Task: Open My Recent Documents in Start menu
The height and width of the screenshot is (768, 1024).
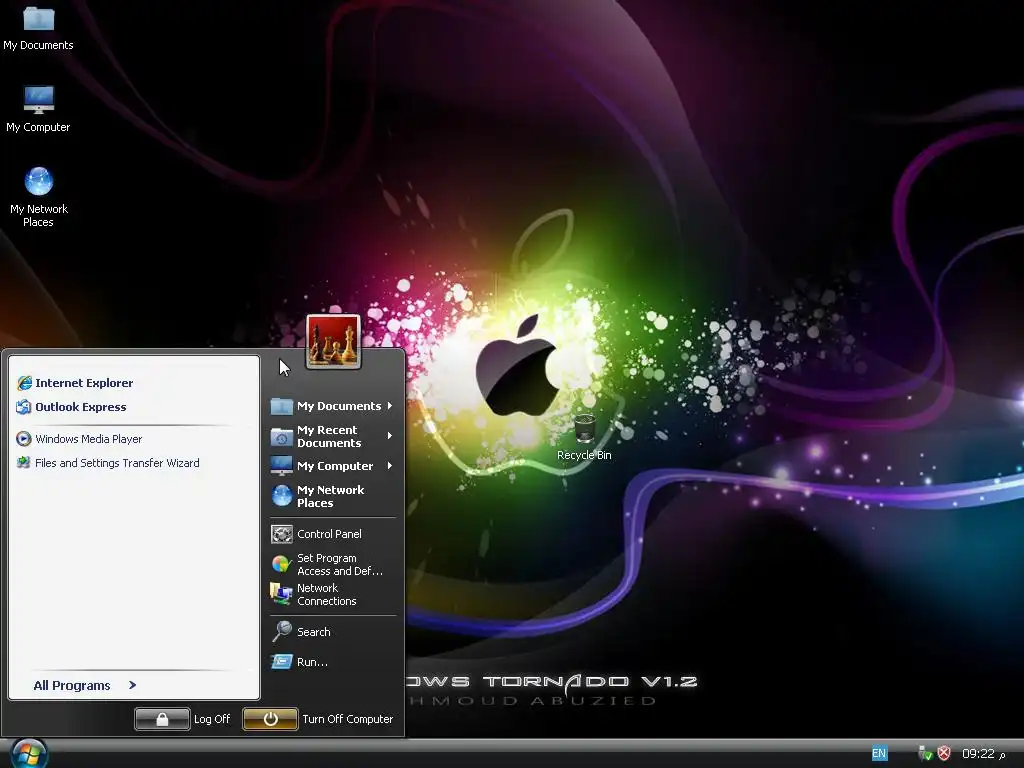Action: (x=332, y=436)
